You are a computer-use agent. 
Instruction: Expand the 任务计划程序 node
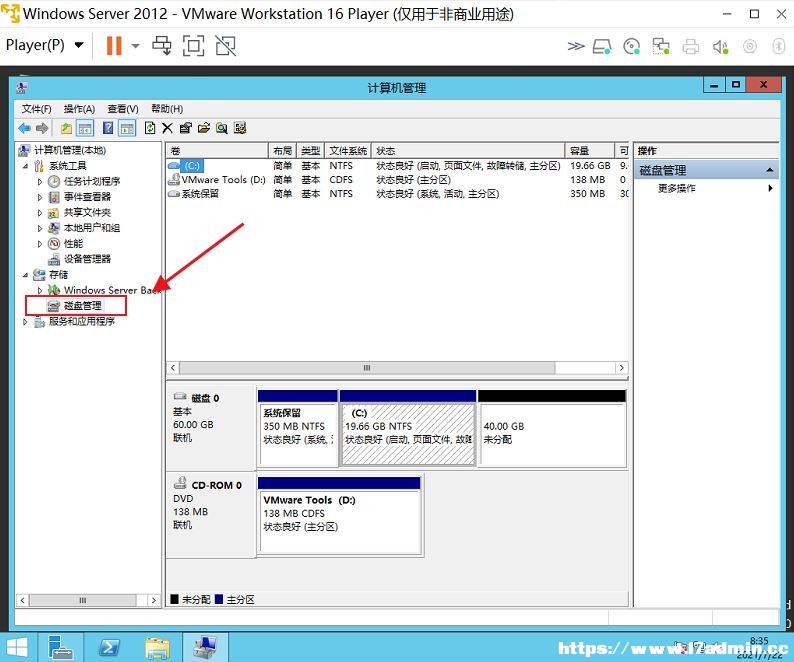pyautogui.click(x=40, y=181)
